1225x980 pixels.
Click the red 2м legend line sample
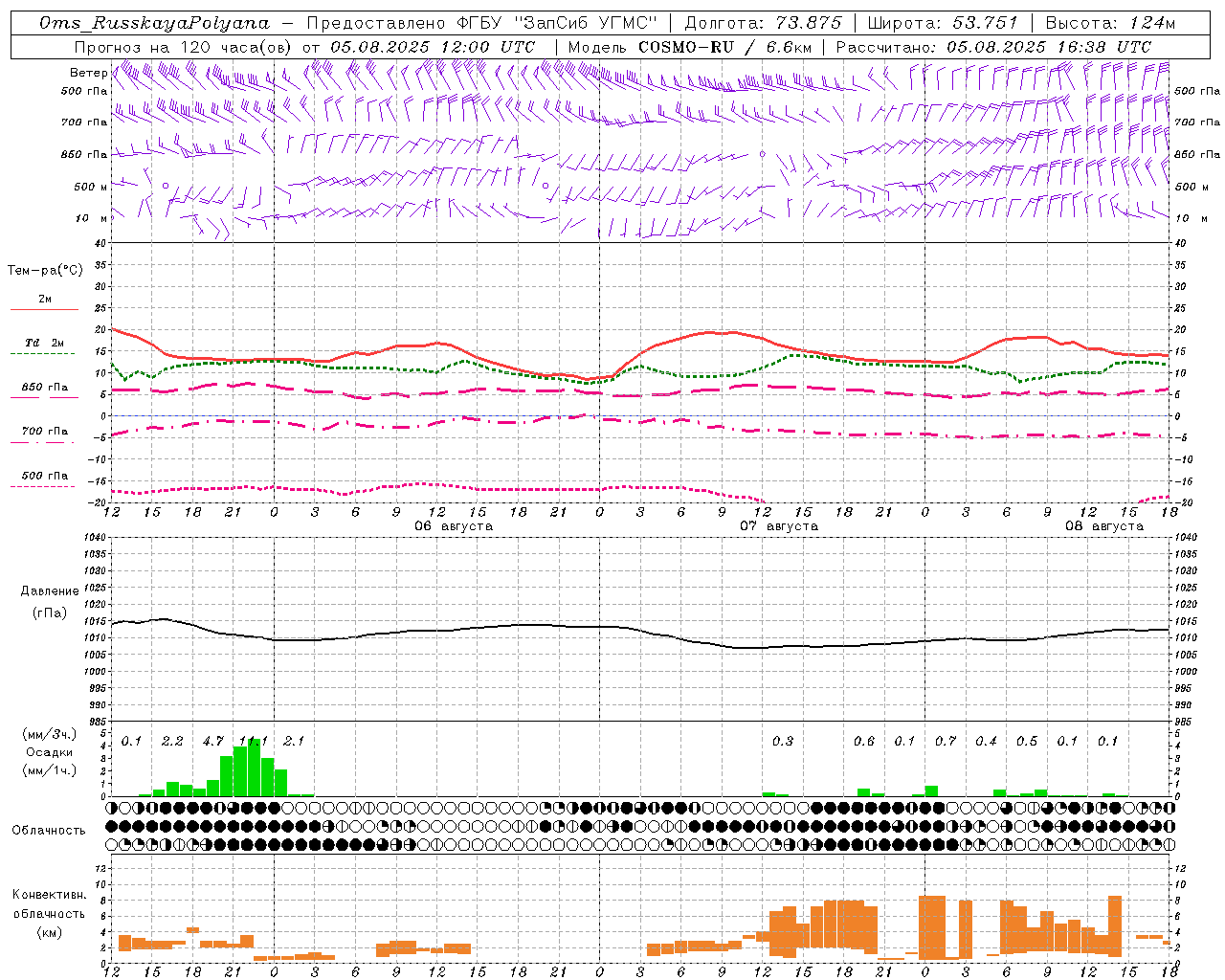point(44,309)
